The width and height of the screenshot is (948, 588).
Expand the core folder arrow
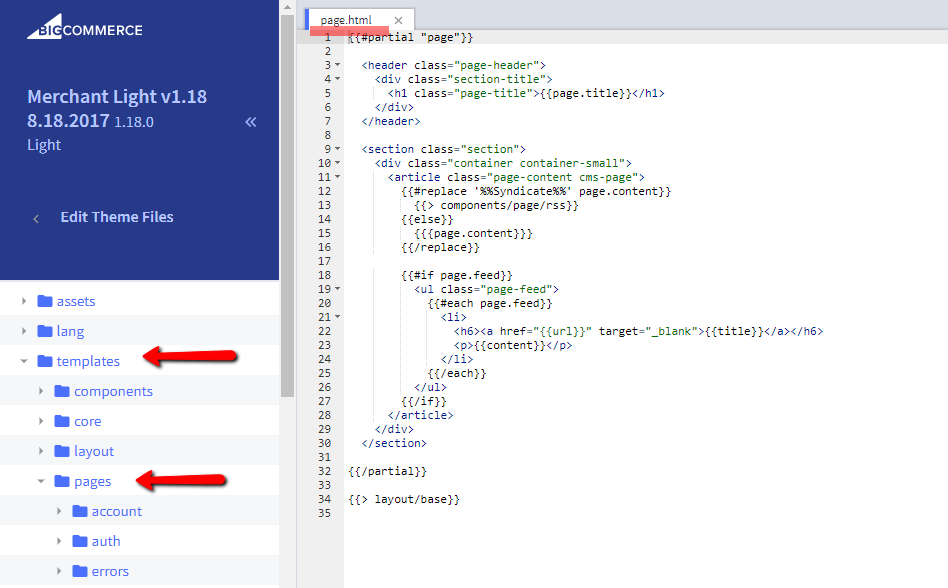tap(41, 421)
